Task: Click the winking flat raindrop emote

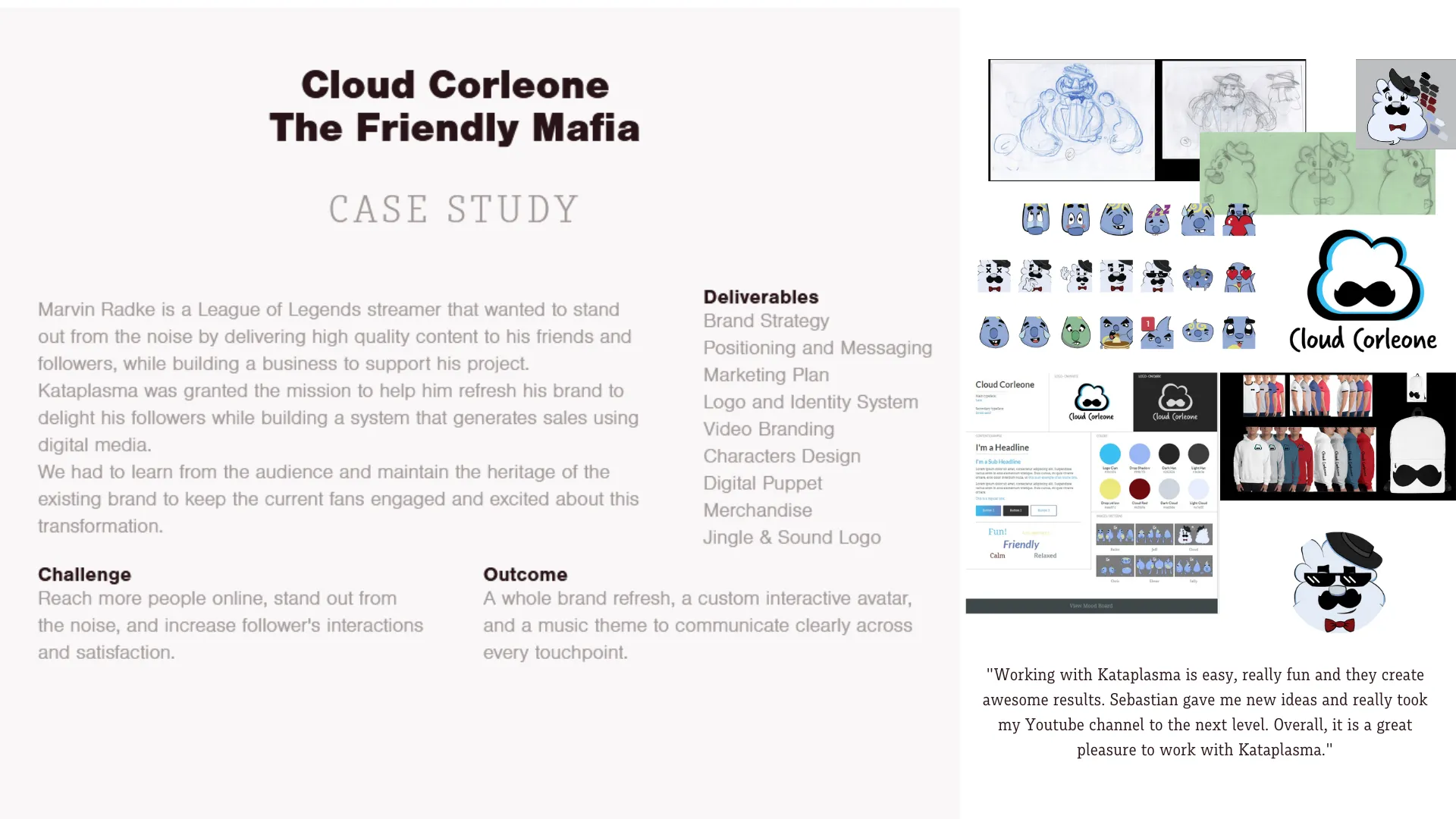Action: point(1197,331)
